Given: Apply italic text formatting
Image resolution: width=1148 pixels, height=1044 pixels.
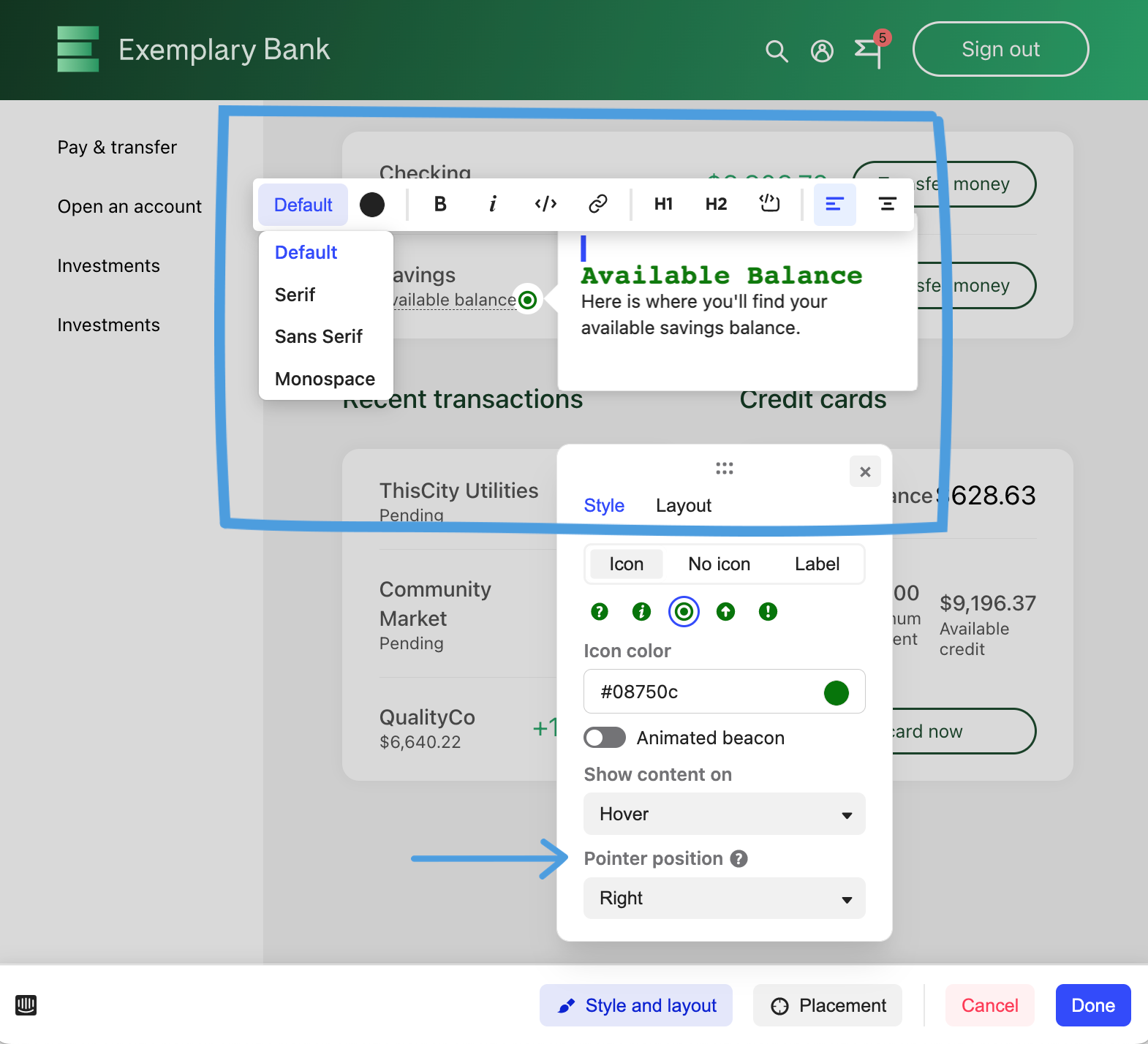Looking at the screenshot, I should click(493, 205).
